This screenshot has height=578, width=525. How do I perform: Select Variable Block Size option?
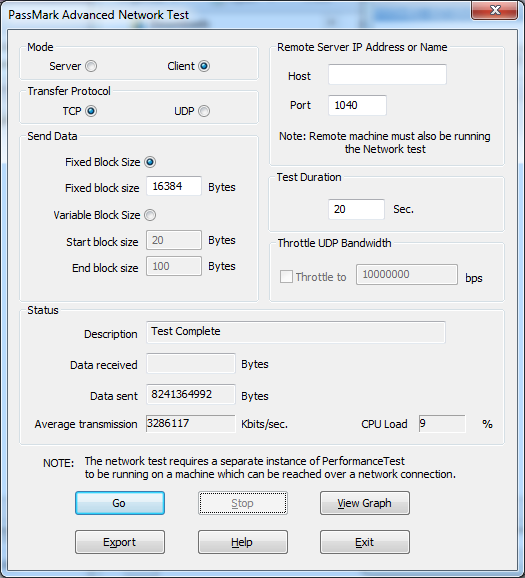(x=150, y=215)
